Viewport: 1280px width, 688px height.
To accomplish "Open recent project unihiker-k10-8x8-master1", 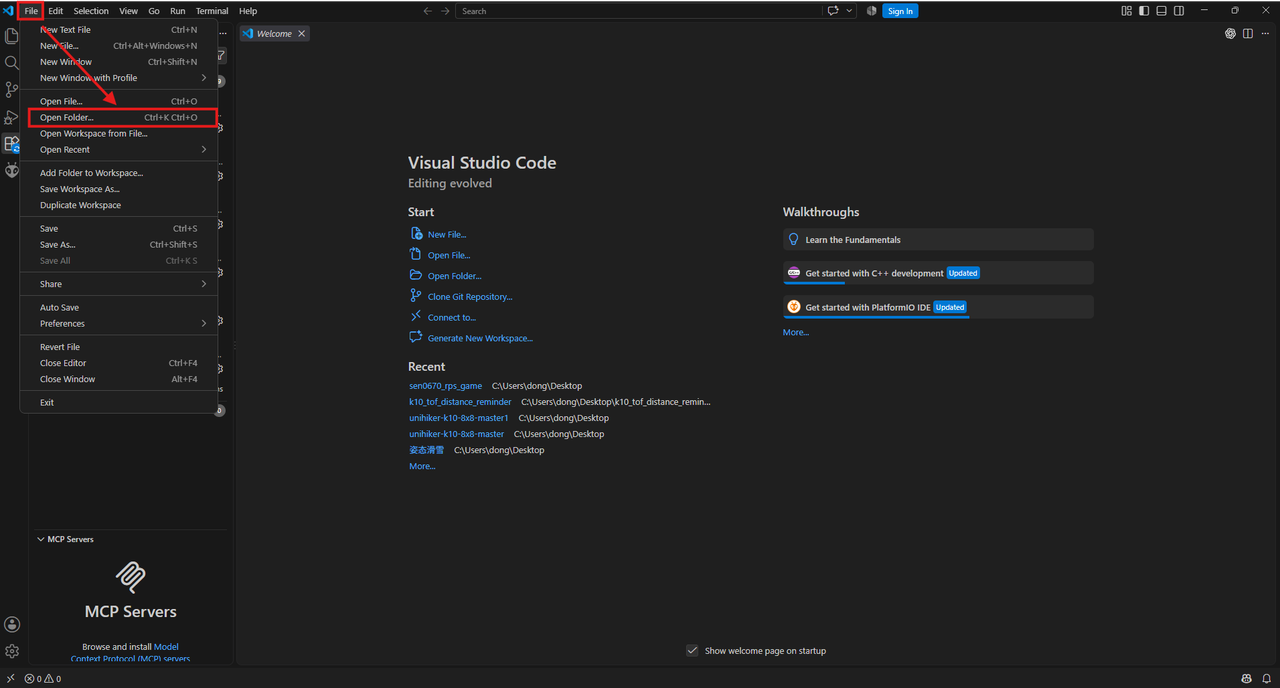I will [458, 418].
